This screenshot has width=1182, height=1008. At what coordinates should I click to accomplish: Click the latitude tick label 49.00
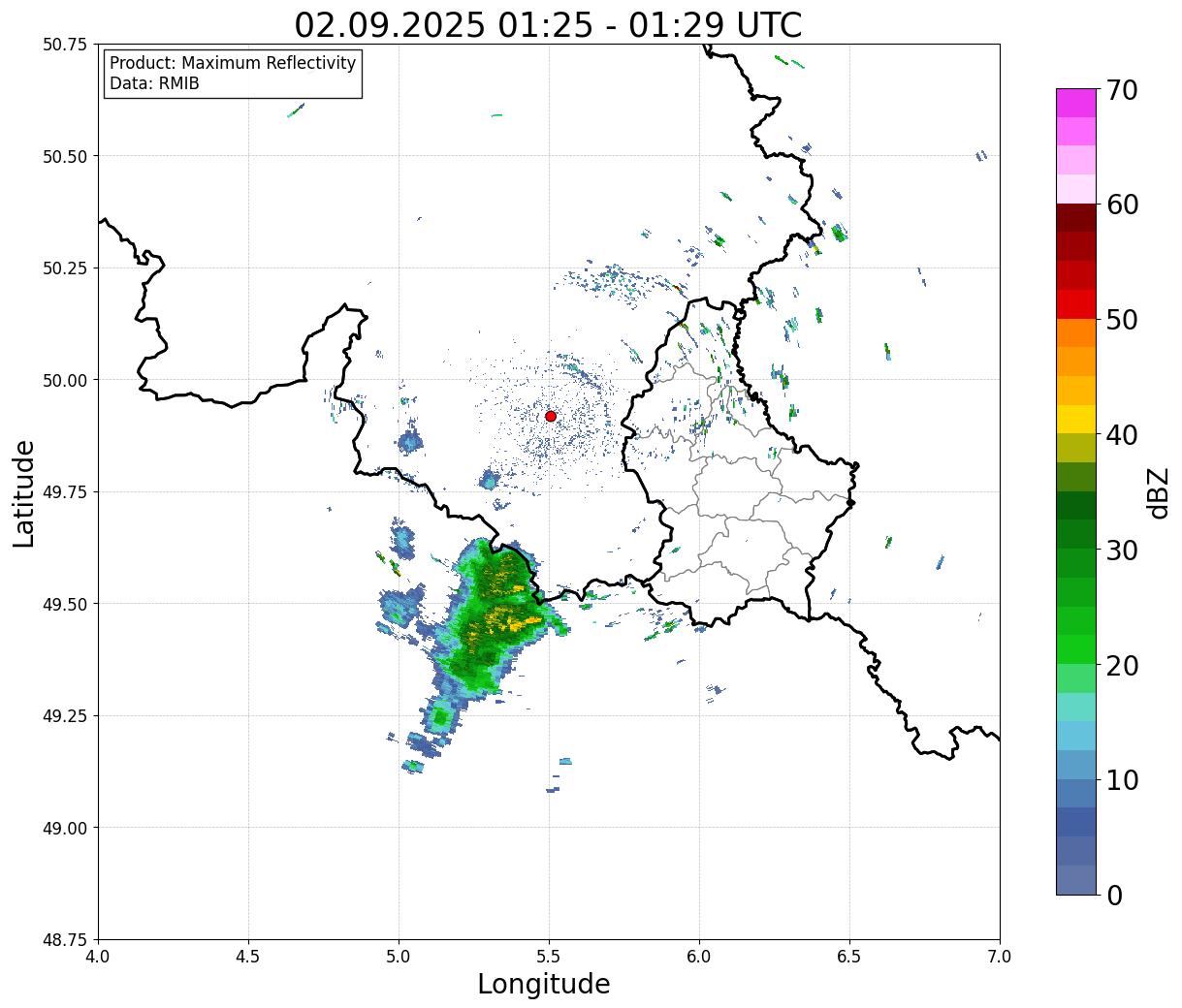(x=65, y=828)
